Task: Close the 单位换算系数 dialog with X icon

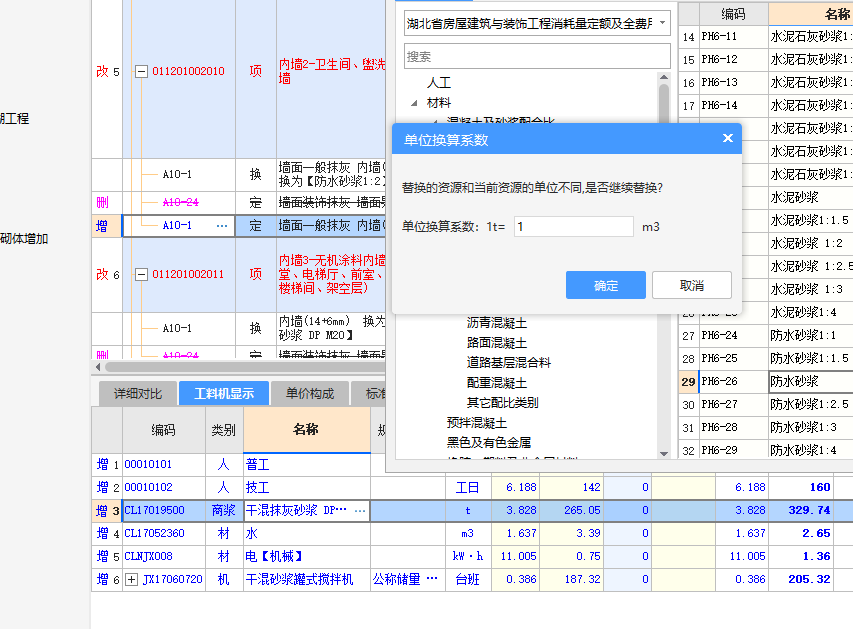Action: [x=727, y=139]
